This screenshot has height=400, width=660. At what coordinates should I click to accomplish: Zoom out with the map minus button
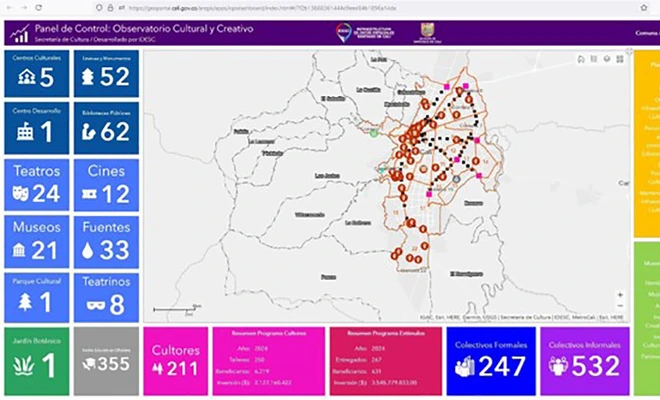[x=620, y=306]
